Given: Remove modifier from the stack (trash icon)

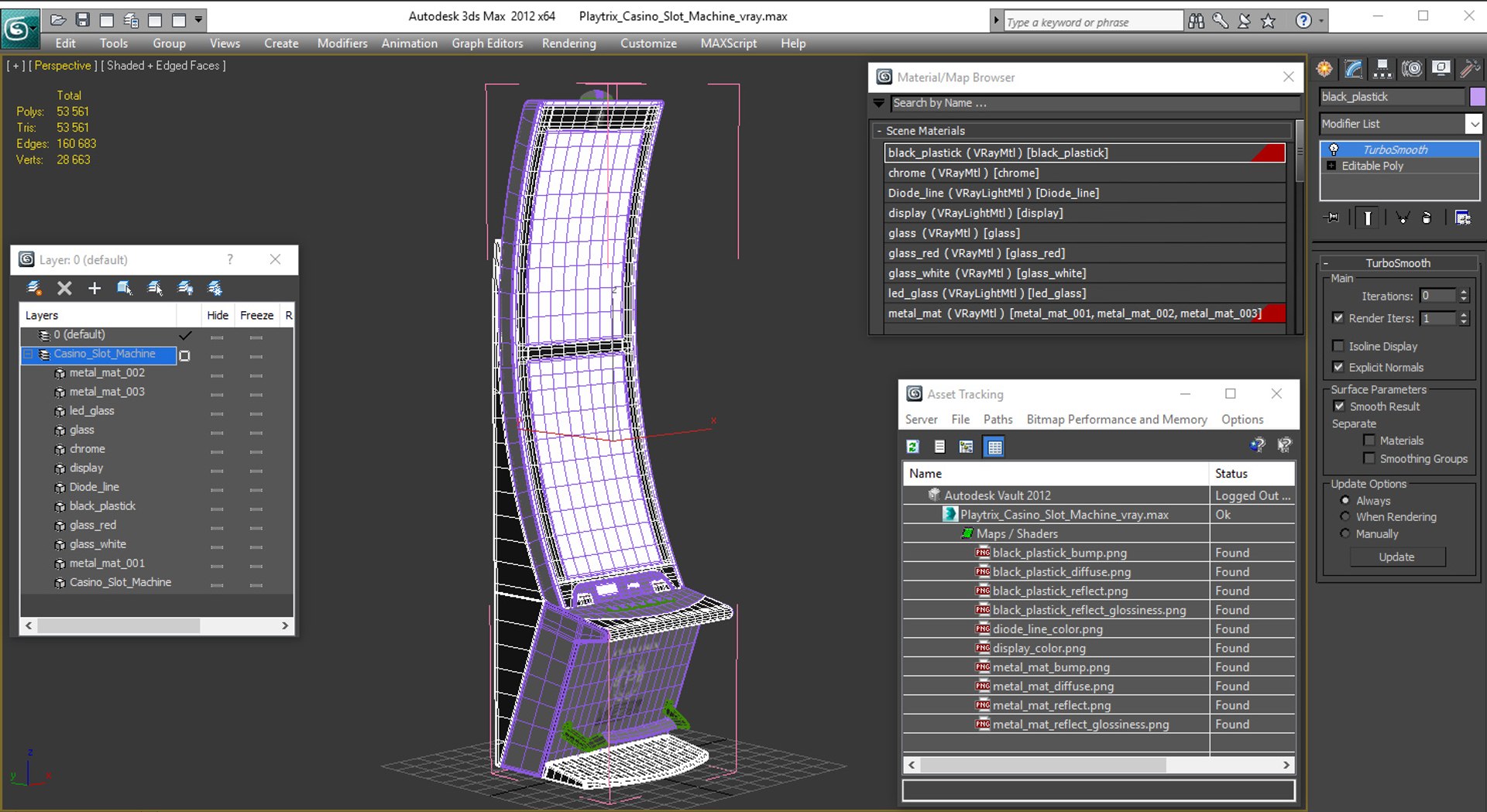Looking at the screenshot, I should click(x=1427, y=218).
